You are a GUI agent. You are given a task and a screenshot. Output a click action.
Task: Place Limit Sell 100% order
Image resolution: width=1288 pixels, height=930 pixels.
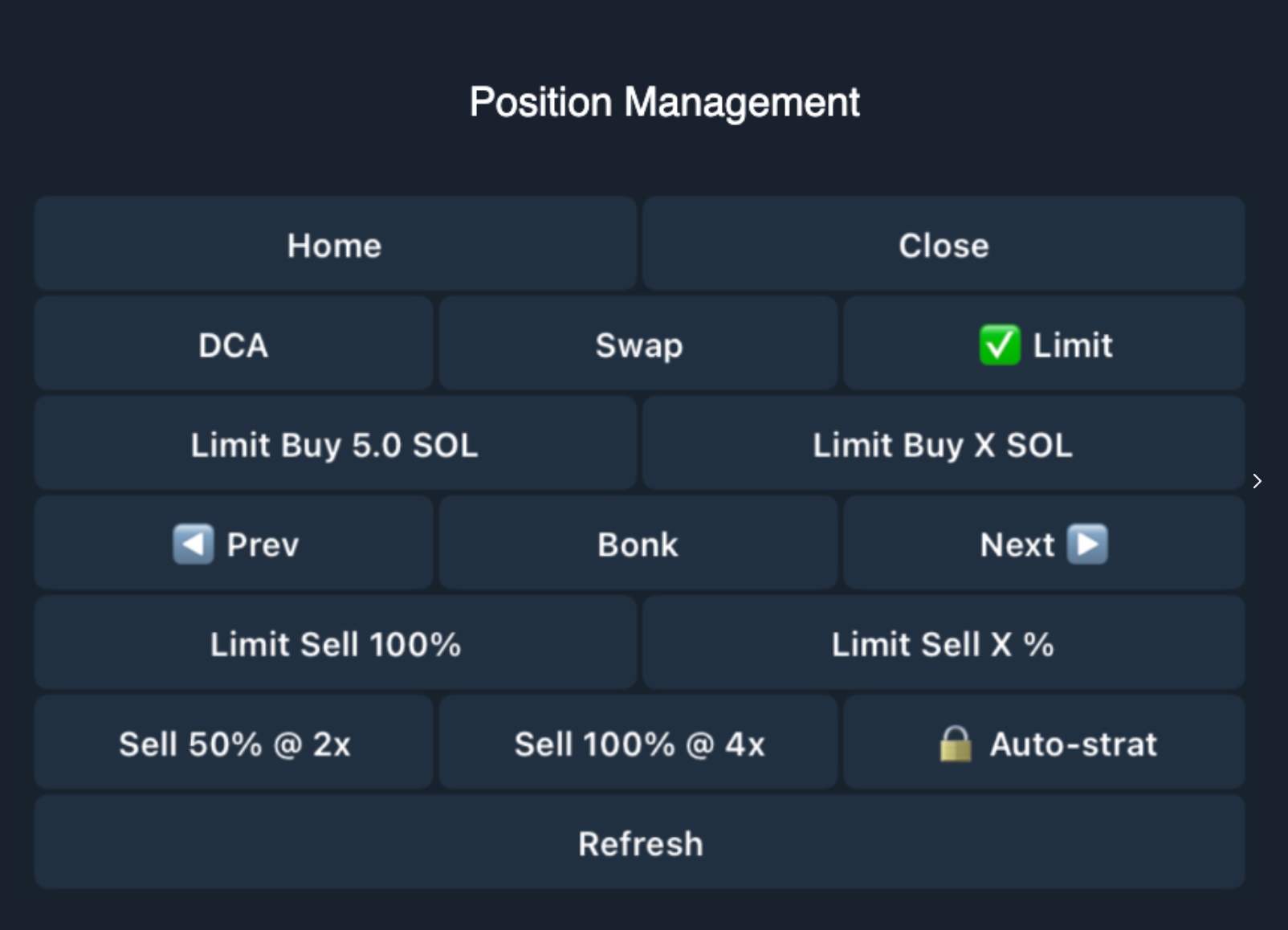click(335, 644)
